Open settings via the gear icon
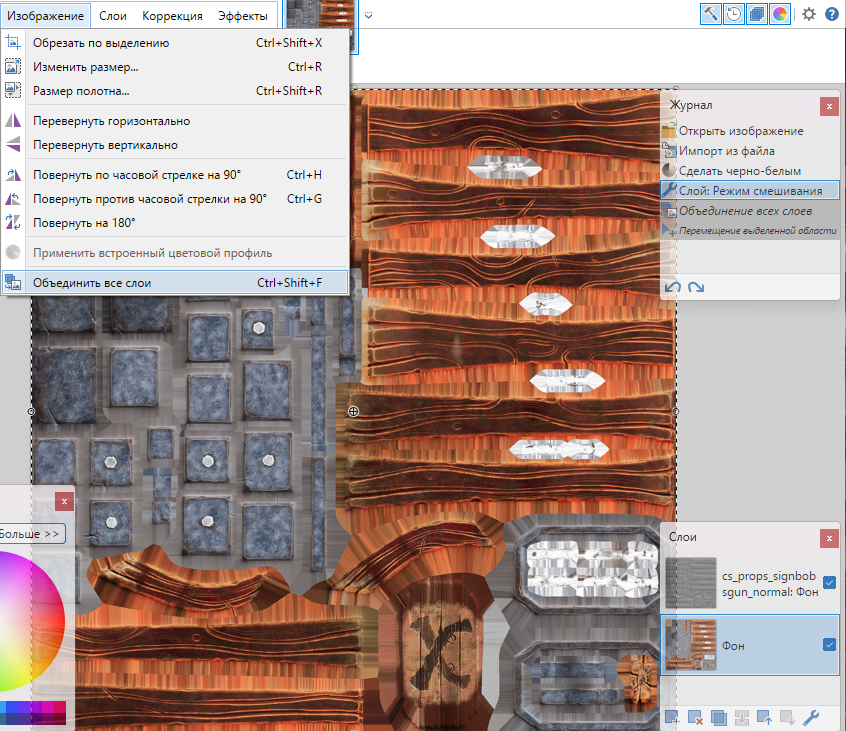The width and height of the screenshot is (846, 731). (x=809, y=14)
